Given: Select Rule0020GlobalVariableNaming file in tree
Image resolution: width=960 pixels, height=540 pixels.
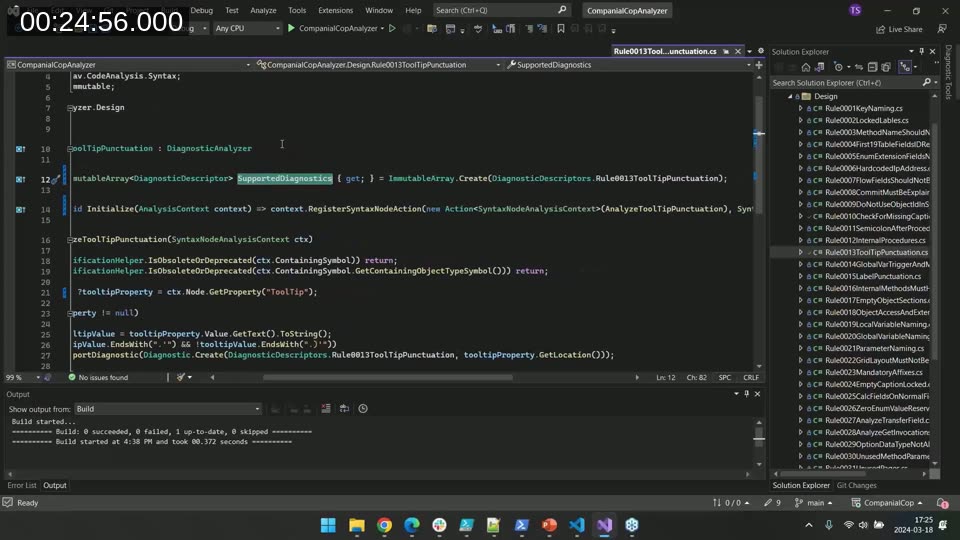Looking at the screenshot, I should tap(877, 336).
